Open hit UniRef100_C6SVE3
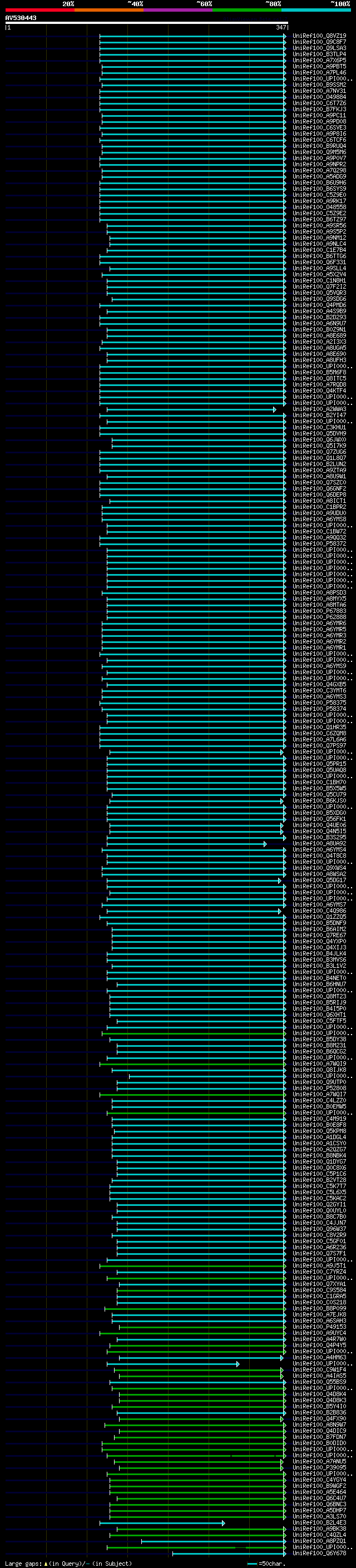The image size is (356, 1568). [319, 128]
